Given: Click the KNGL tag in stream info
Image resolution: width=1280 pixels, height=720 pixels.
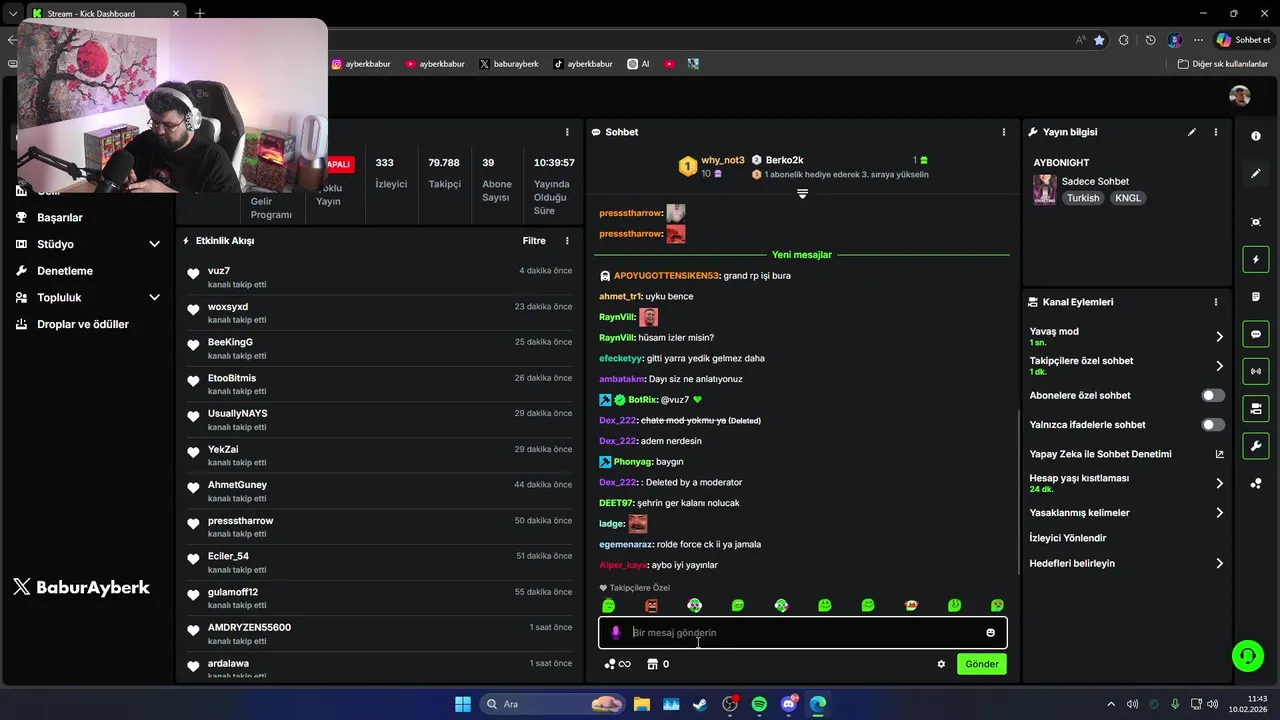Looking at the screenshot, I should 1128,198.
